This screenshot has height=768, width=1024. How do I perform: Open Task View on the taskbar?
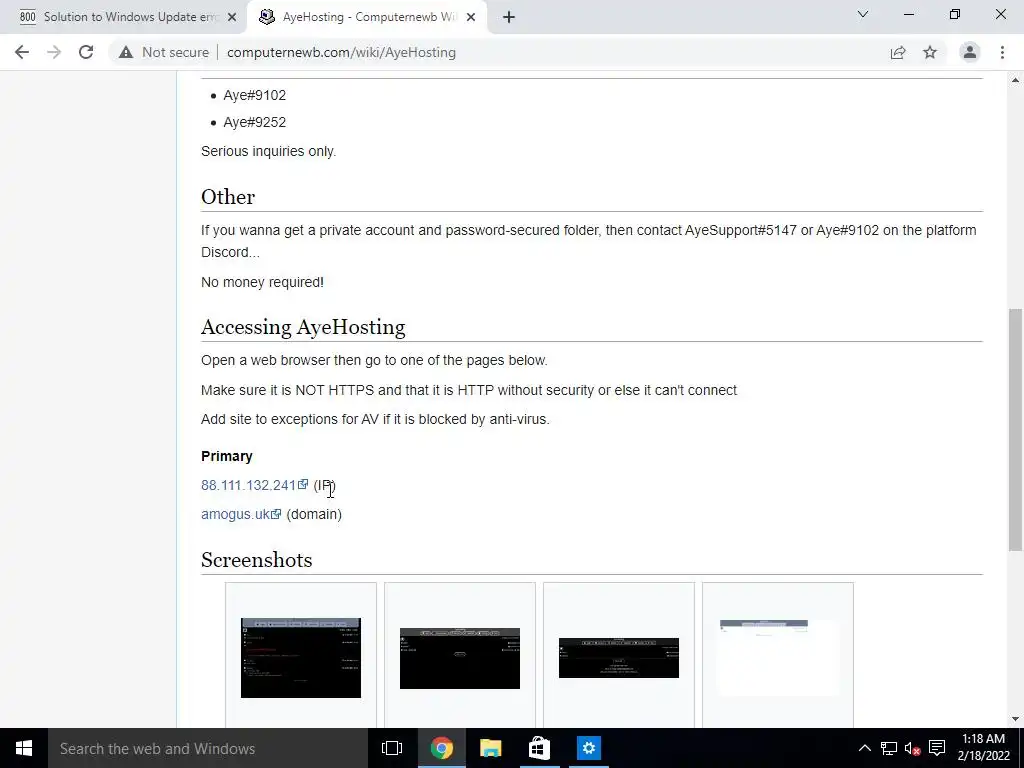pyautogui.click(x=392, y=748)
